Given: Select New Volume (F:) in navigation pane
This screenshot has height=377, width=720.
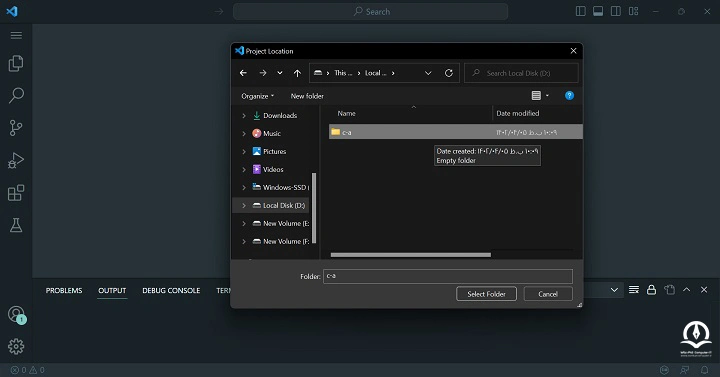Looking at the screenshot, I should (x=281, y=241).
